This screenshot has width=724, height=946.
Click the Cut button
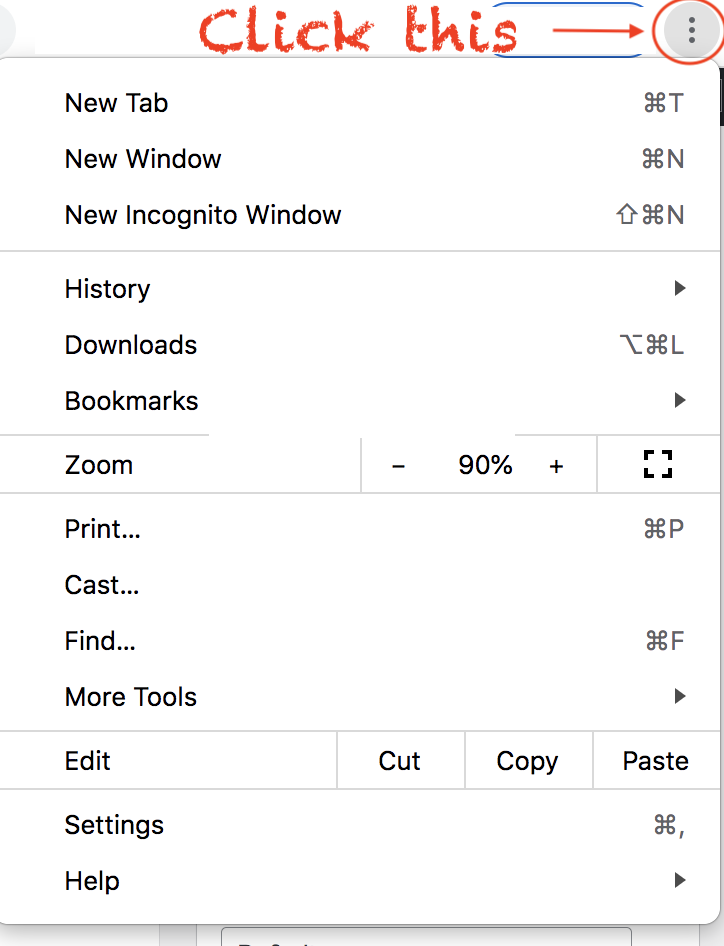coord(401,761)
